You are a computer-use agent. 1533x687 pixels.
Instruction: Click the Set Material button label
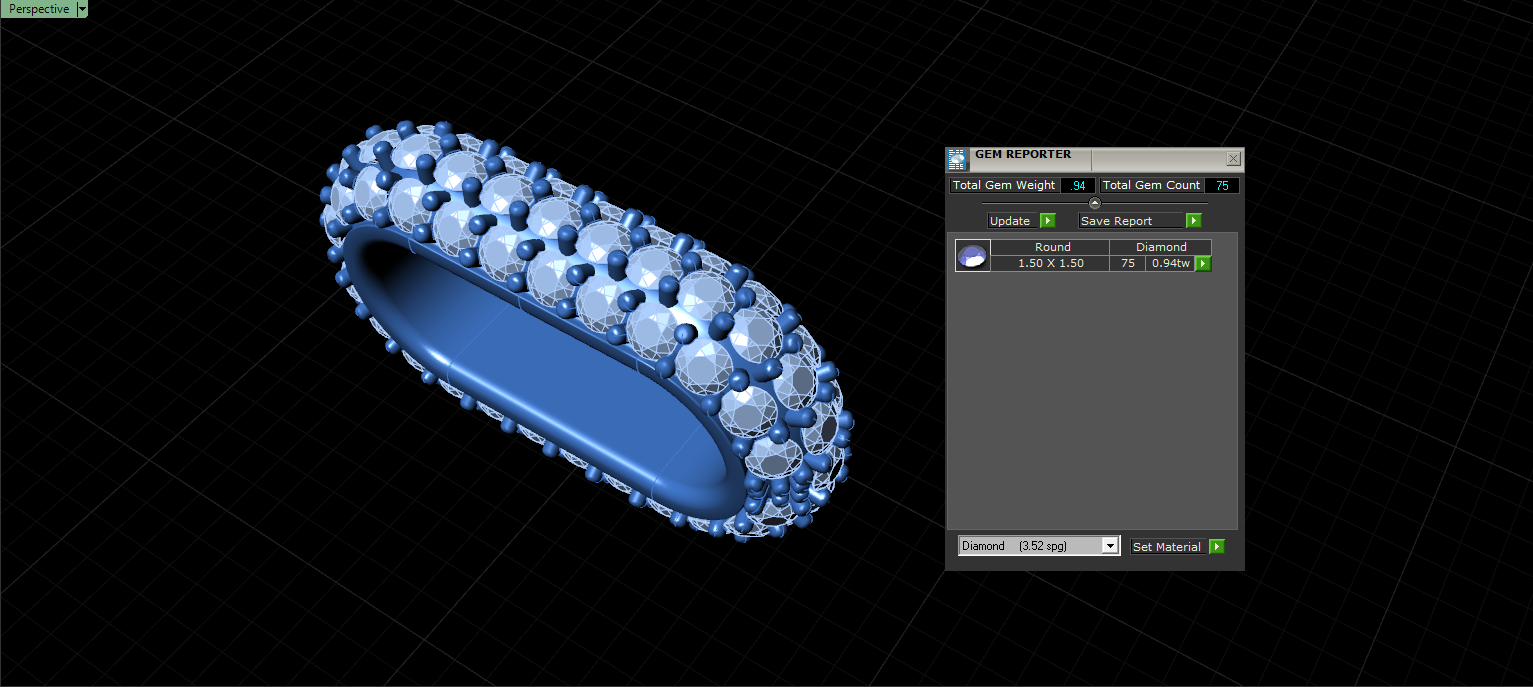[1166, 547]
